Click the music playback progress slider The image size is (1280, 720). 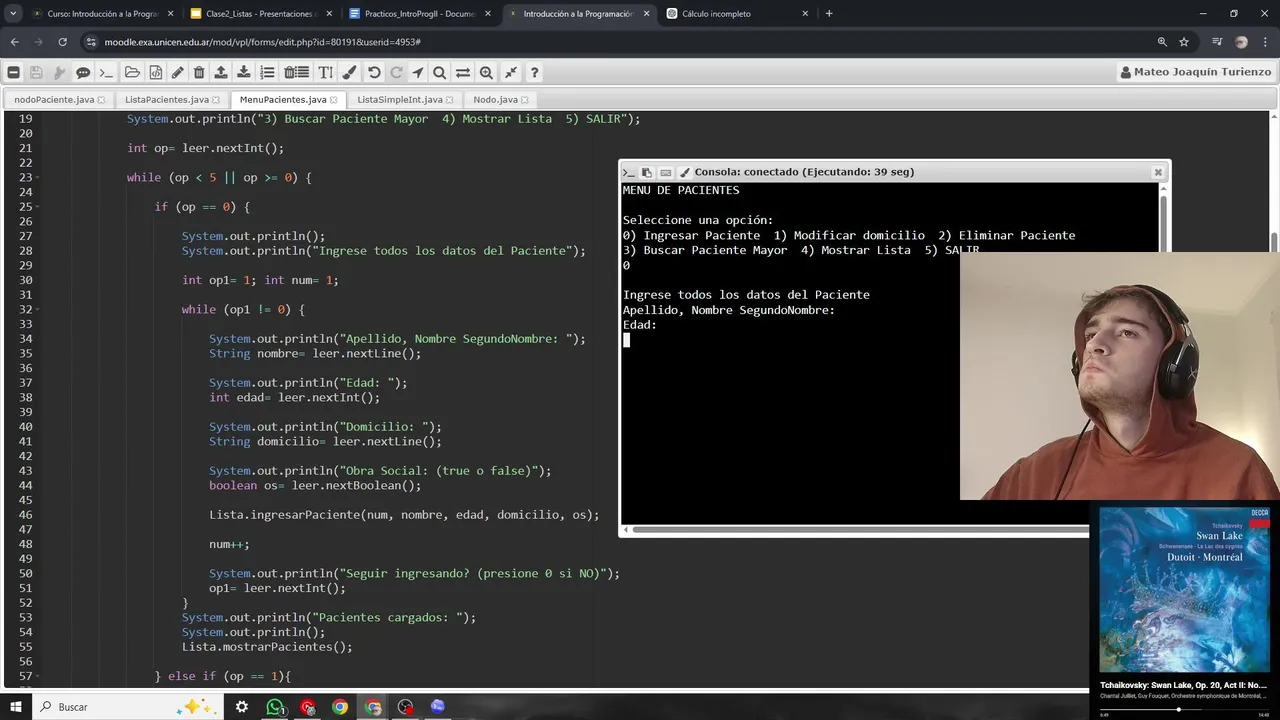[1184, 710]
